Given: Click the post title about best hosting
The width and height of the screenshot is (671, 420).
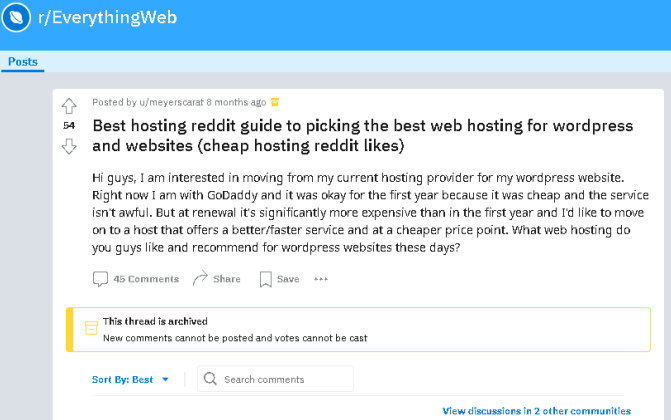Looking at the screenshot, I should click(362, 136).
